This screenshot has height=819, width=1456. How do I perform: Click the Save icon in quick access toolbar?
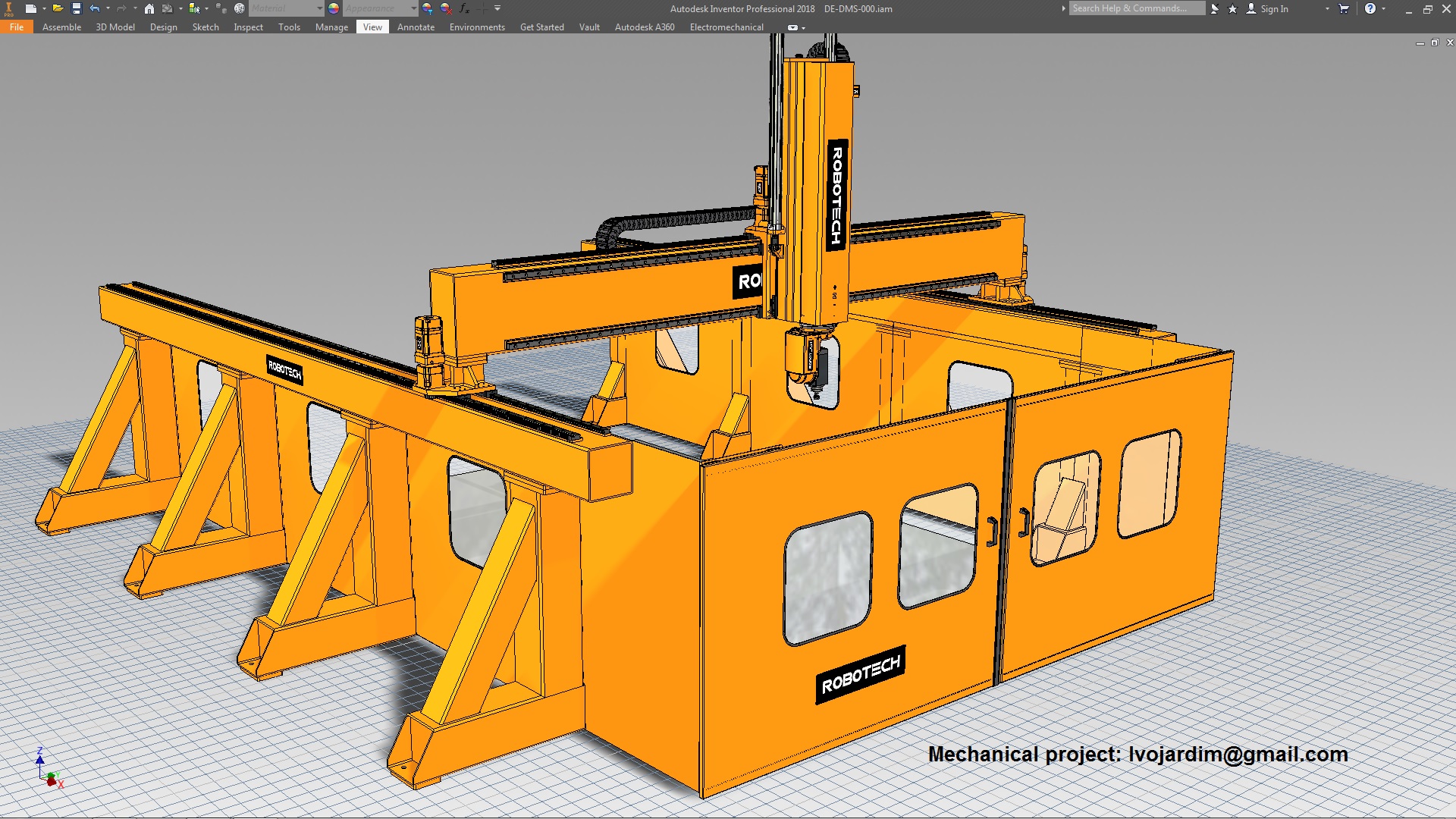[76, 8]
